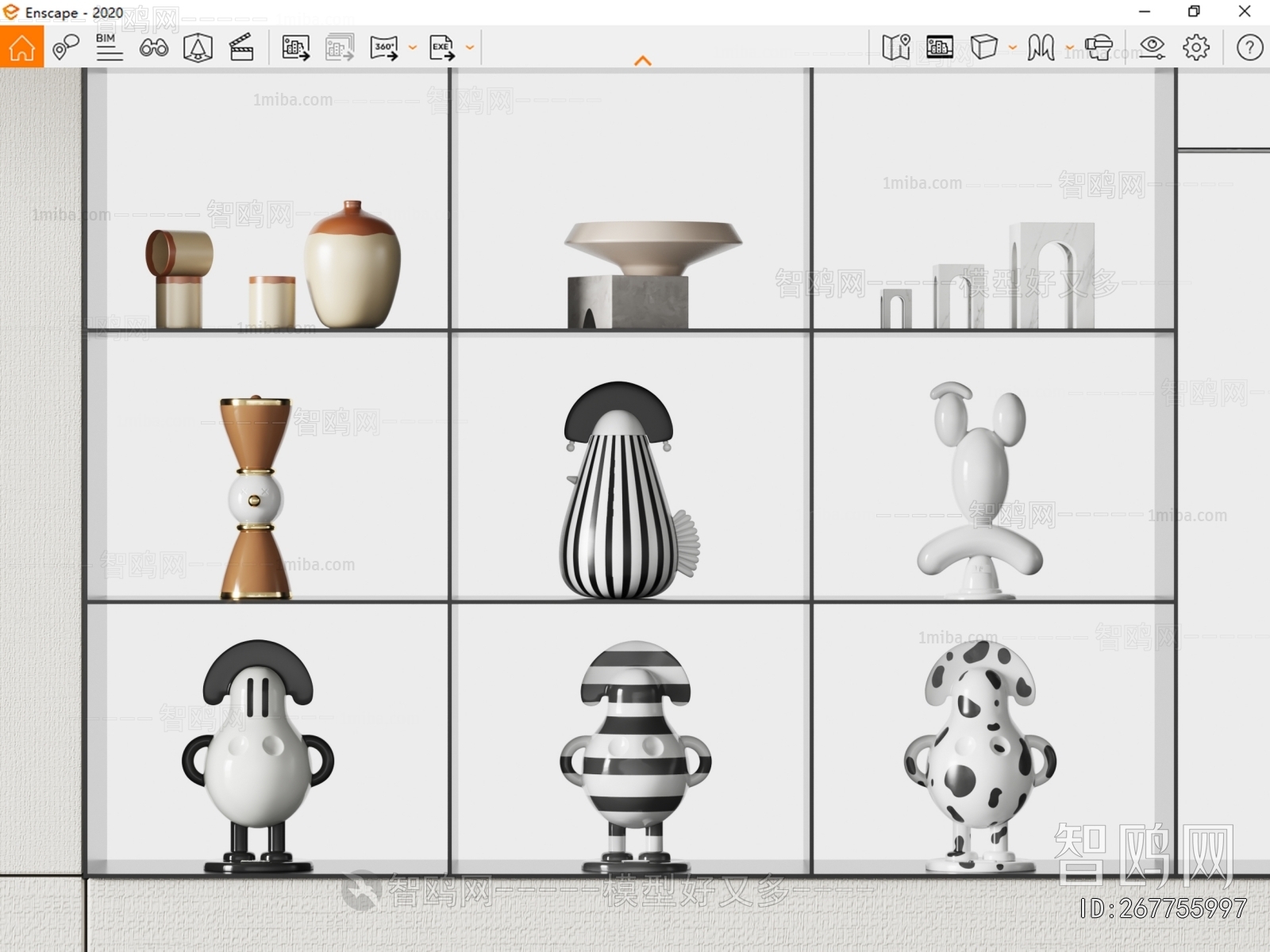Click the striped black-and-white vase figure
The image size is (1270, 952).
630,490
